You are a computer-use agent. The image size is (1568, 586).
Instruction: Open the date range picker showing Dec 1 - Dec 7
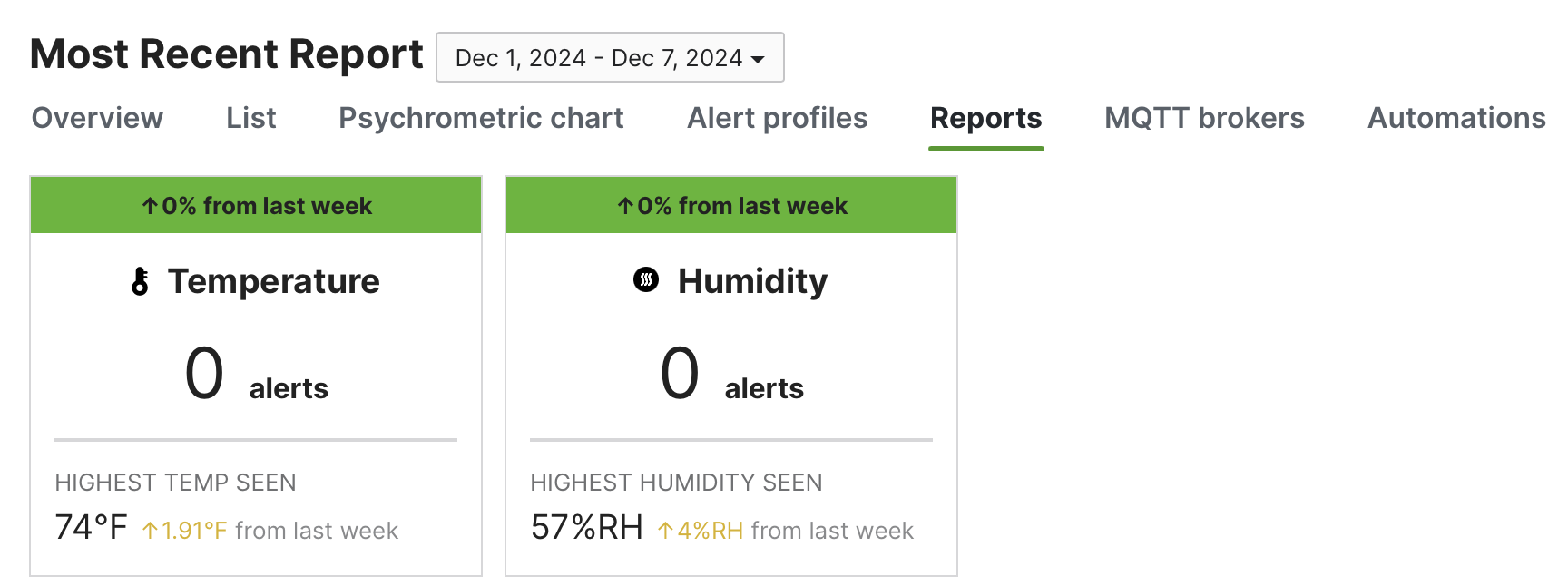point(609,57)
